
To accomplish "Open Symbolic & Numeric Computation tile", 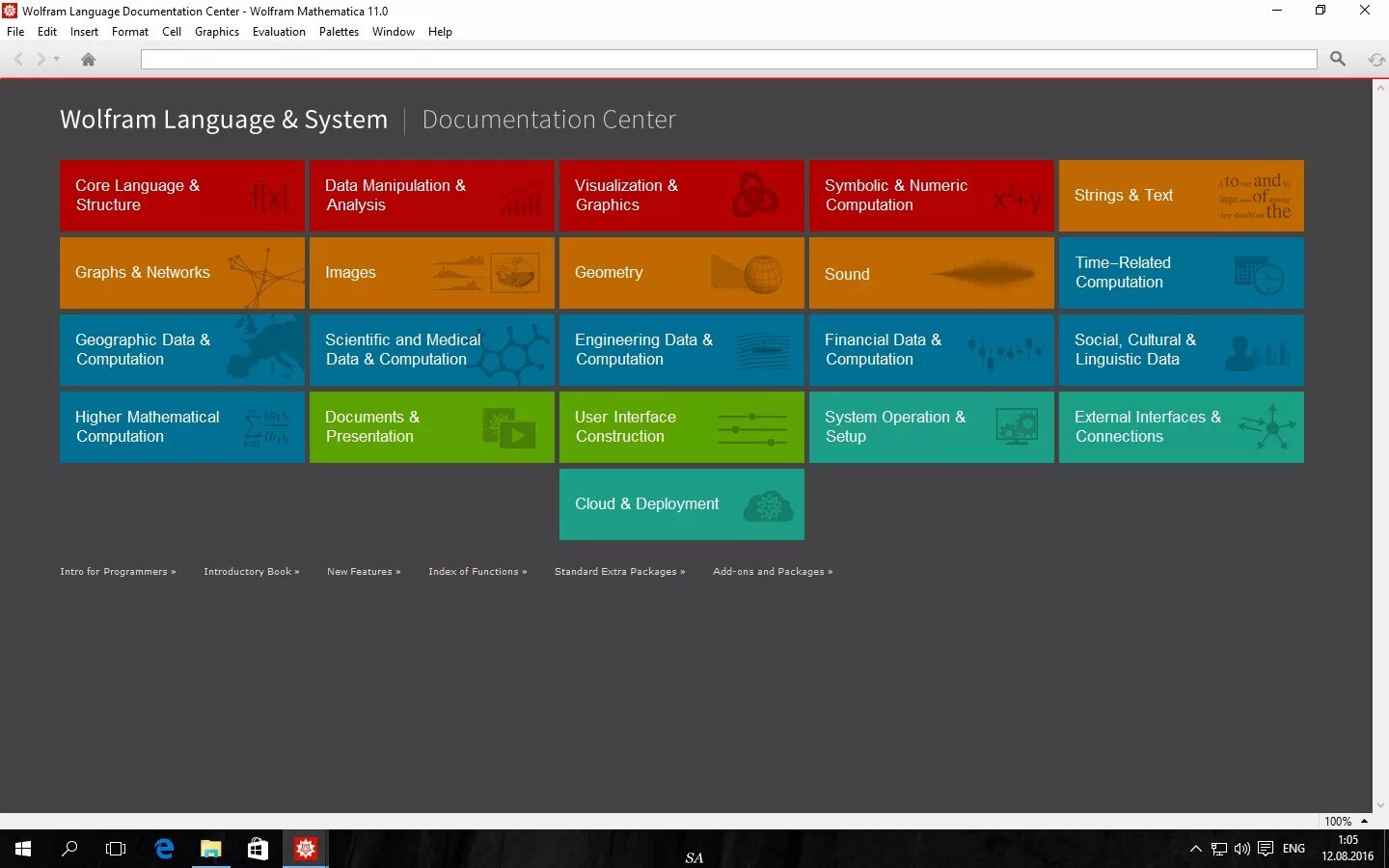I will pos(932,196).
